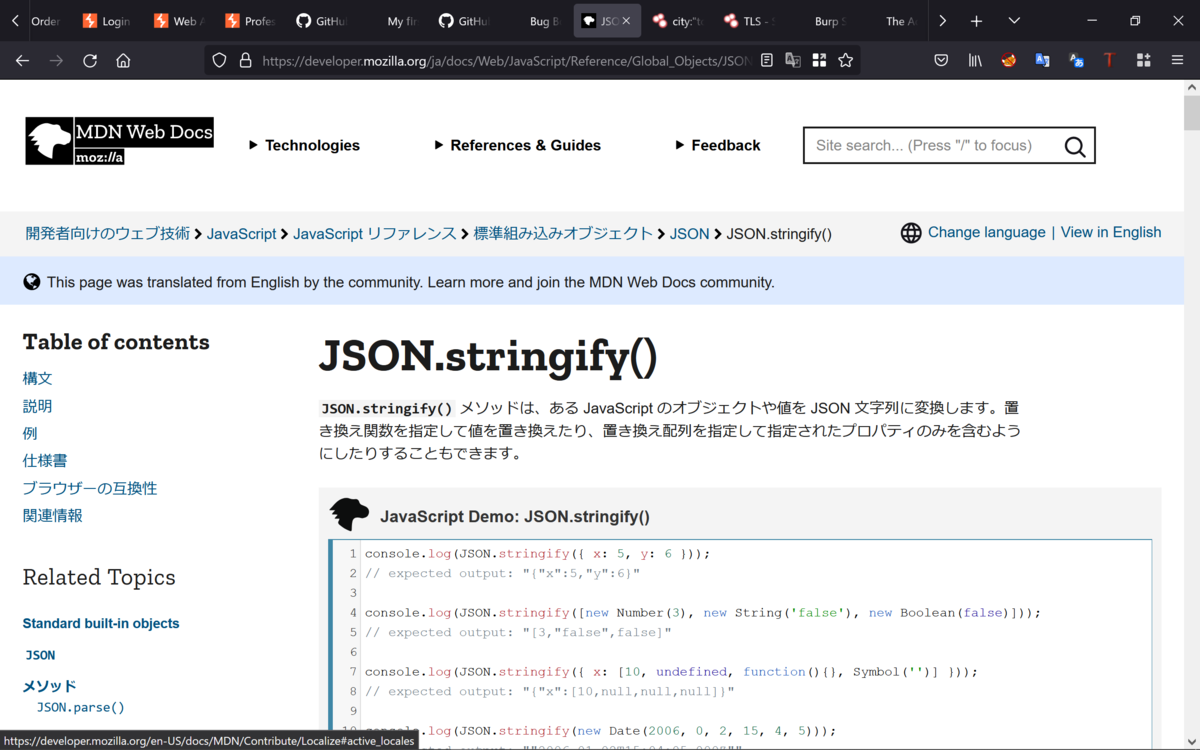Viewport: 1200px width, 750px height.
Task: Open Standard built-in objects link
Action: (101, 623)
